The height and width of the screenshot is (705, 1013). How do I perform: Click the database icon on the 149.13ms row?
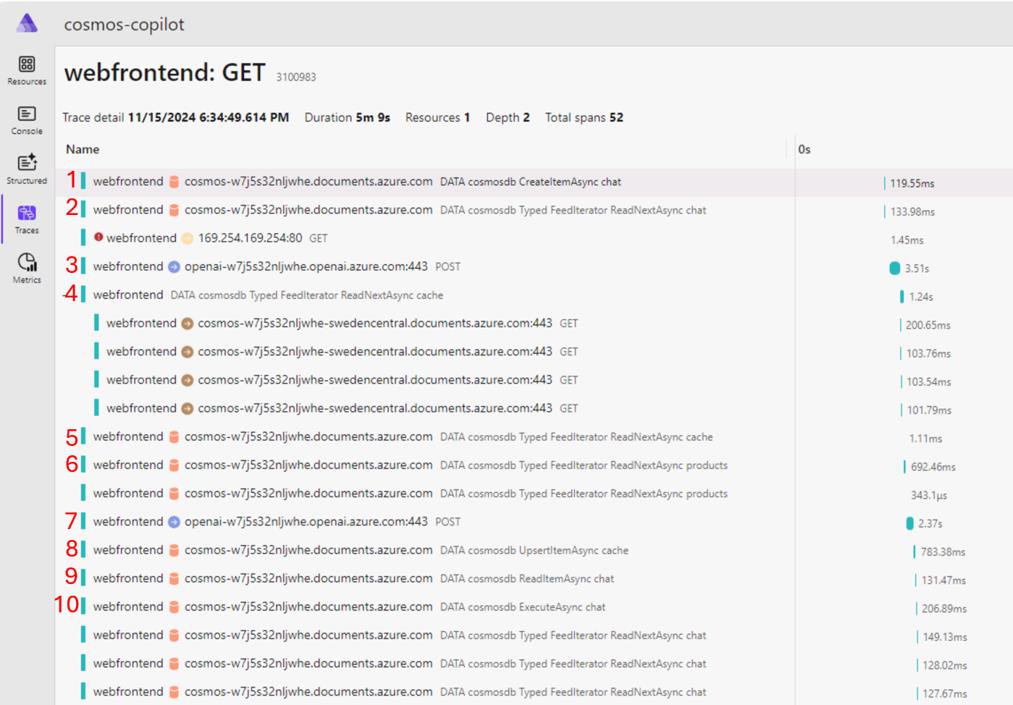(174, 635)
